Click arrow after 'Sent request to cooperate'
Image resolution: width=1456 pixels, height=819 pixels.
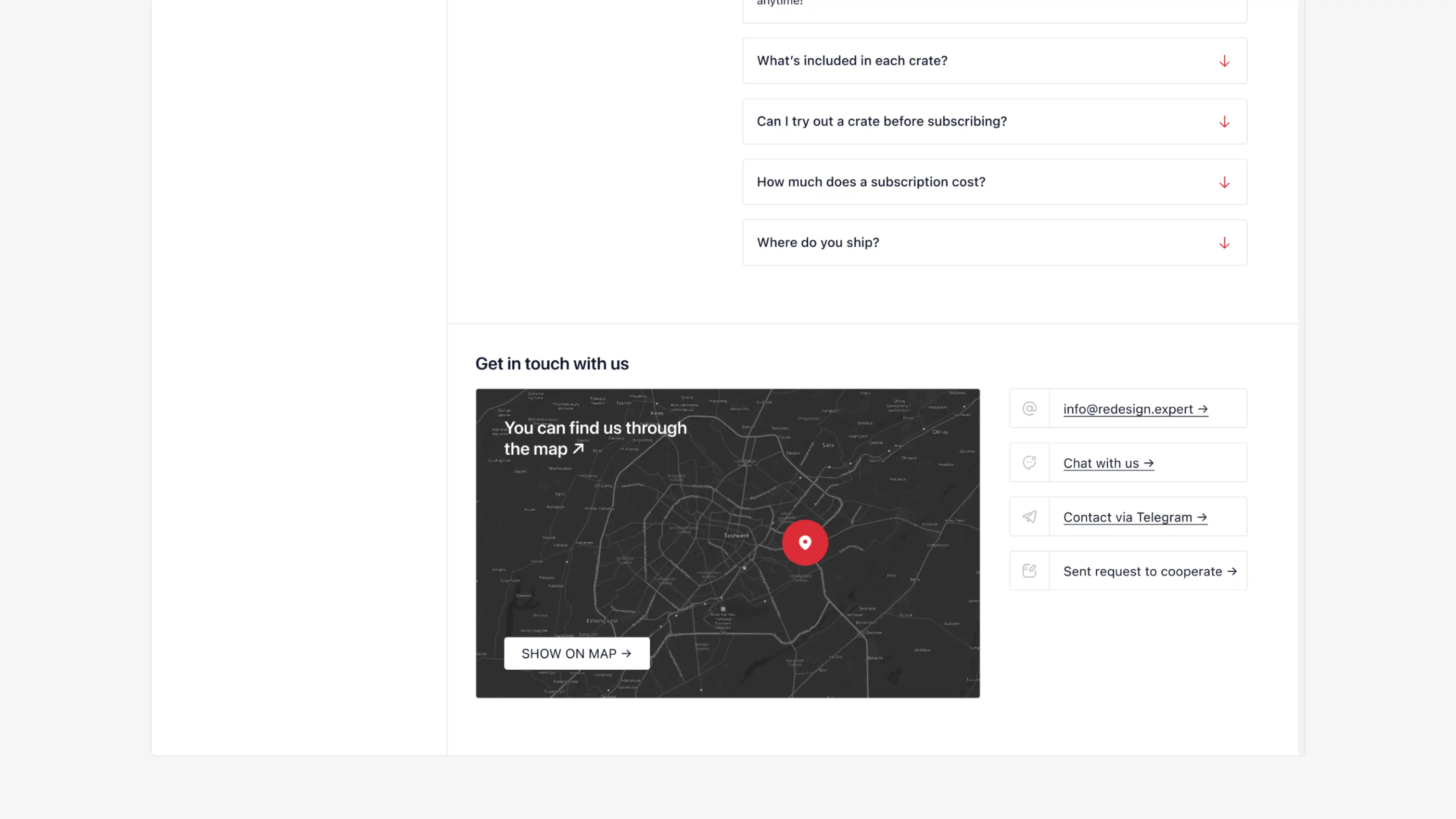(x=1232, y=572)
